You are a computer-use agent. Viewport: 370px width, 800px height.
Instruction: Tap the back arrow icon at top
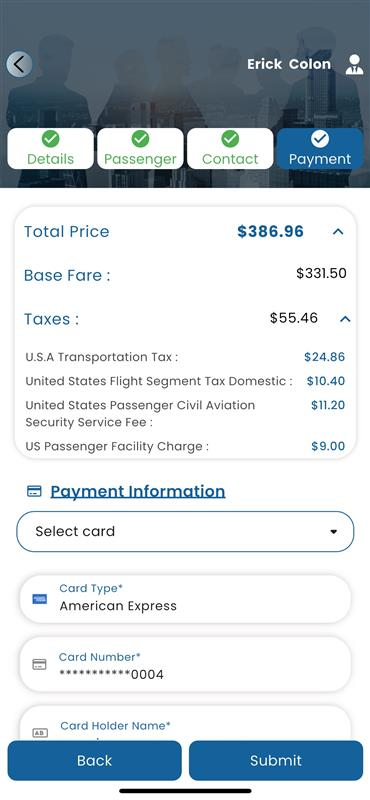(x=19, y=64)
